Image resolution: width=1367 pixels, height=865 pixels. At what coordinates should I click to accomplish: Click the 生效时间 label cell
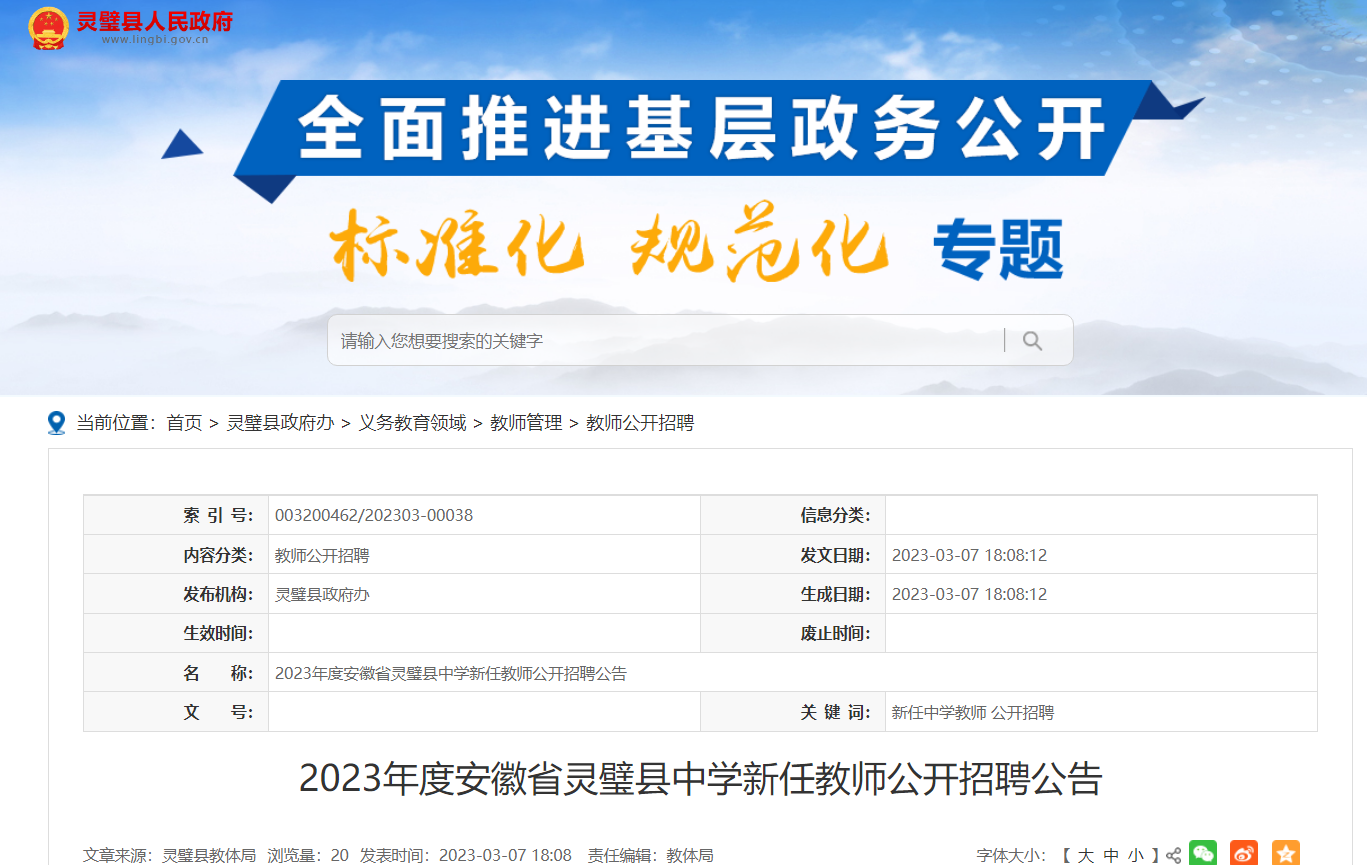[176, 633]
